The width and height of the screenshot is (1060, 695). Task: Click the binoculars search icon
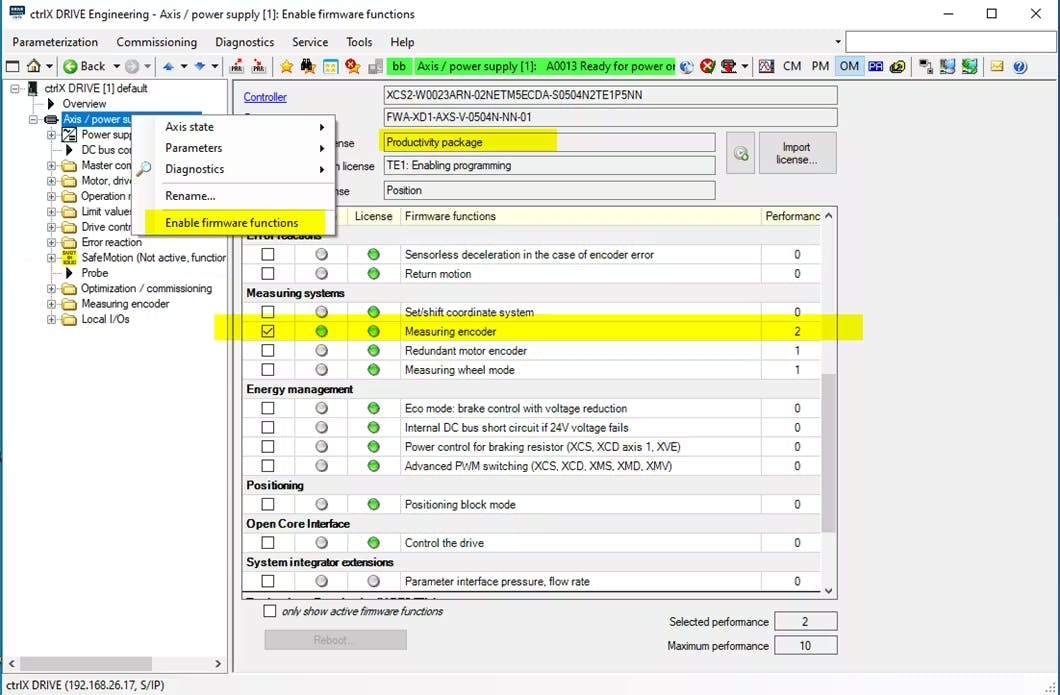coord(308,66)
